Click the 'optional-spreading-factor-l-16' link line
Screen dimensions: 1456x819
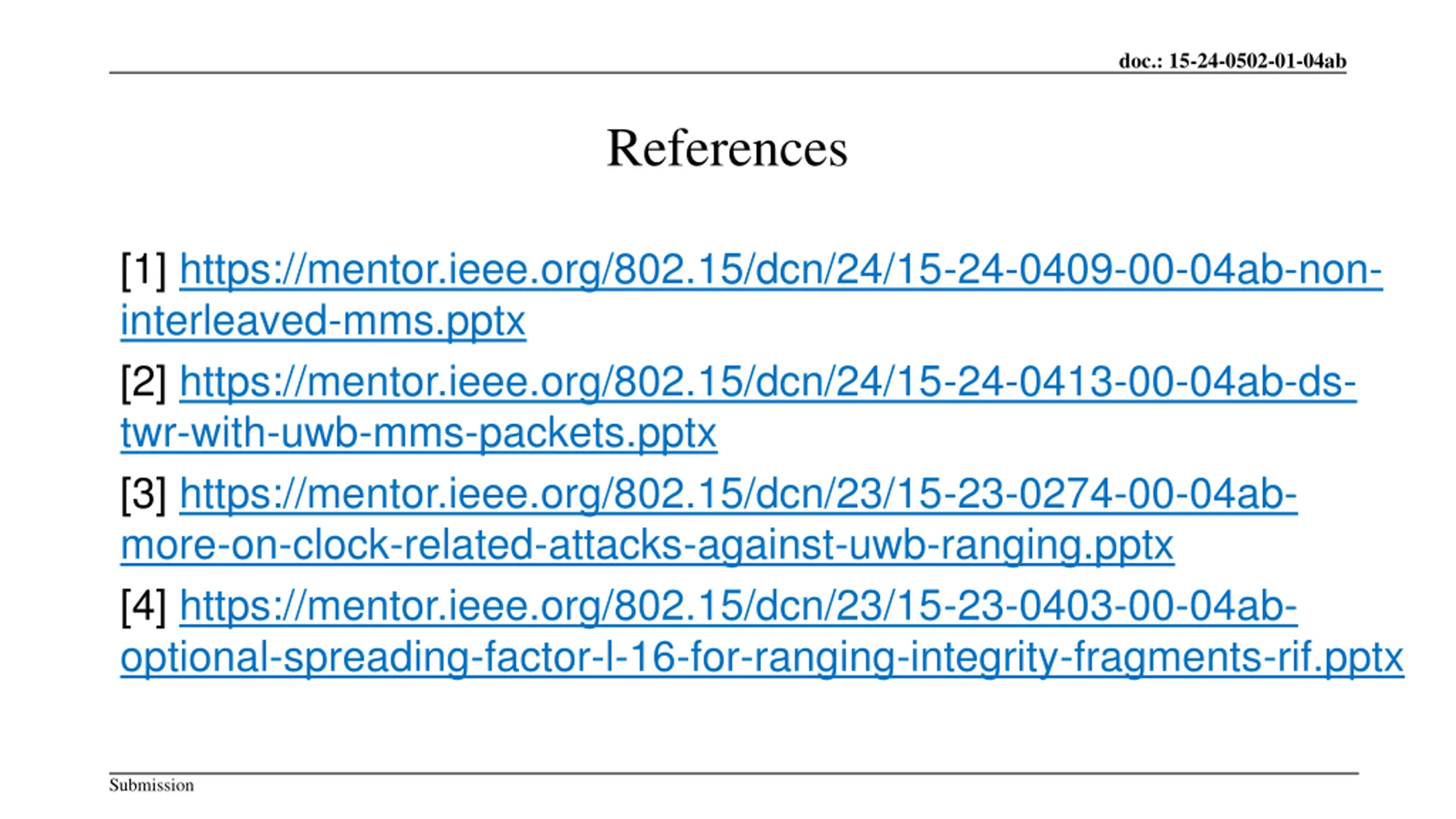tap(762, 657)
